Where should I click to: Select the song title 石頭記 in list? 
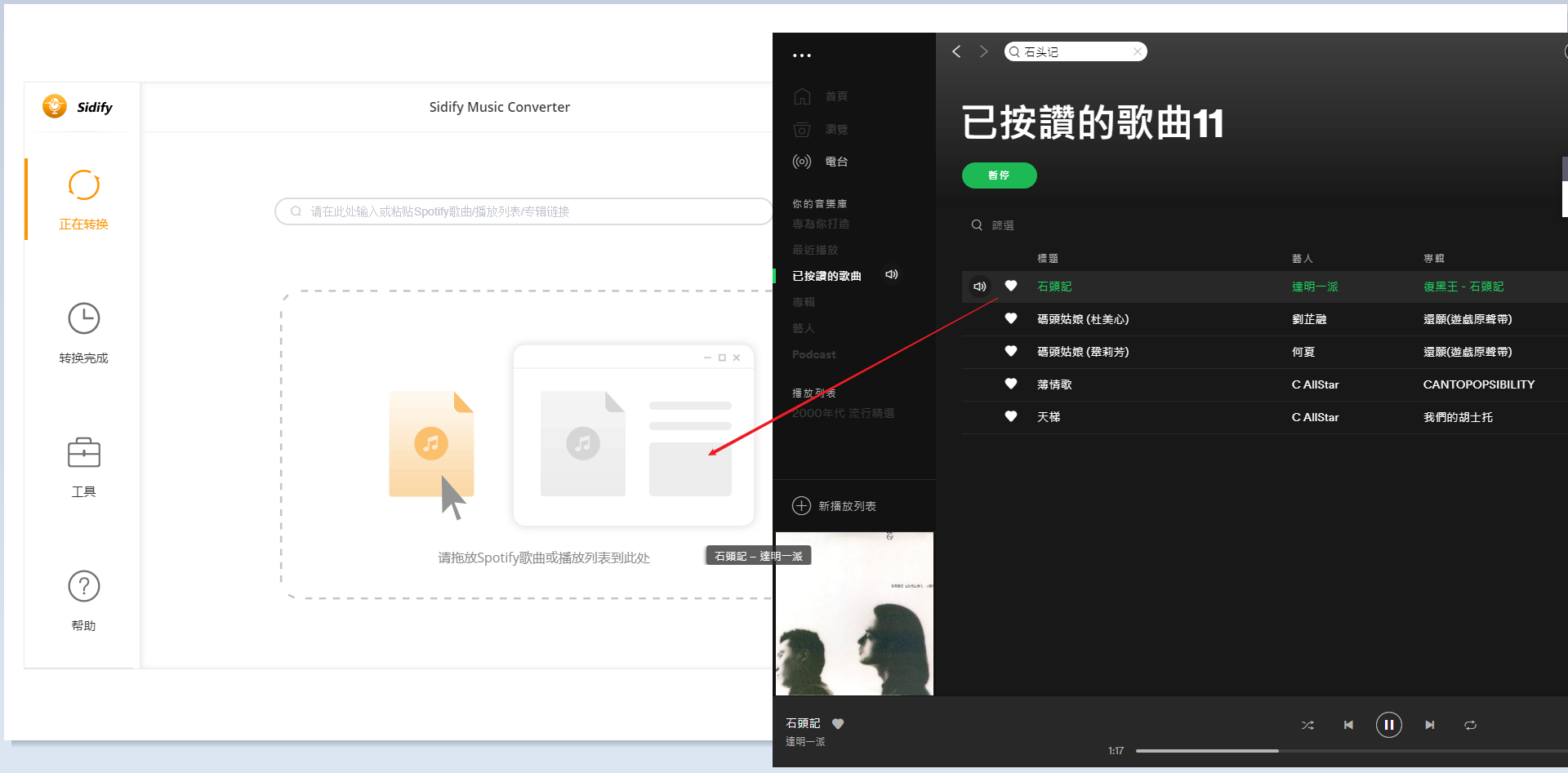point(1054,287)
